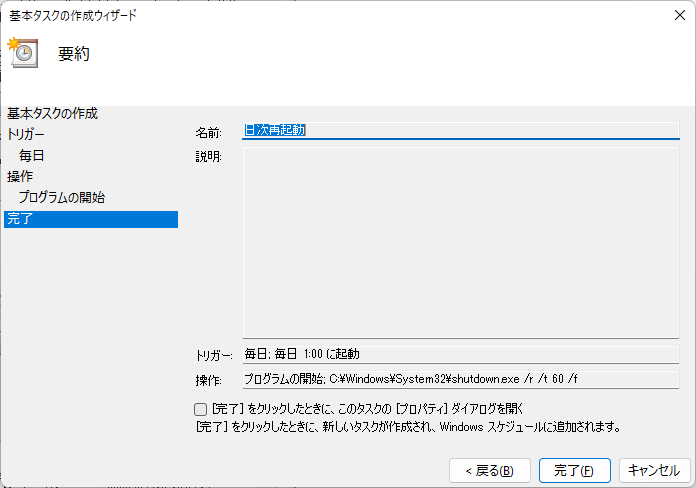Select プログラムの開始 sub-step
Viewport: 696px width, 488px height.
click(62, 197)
